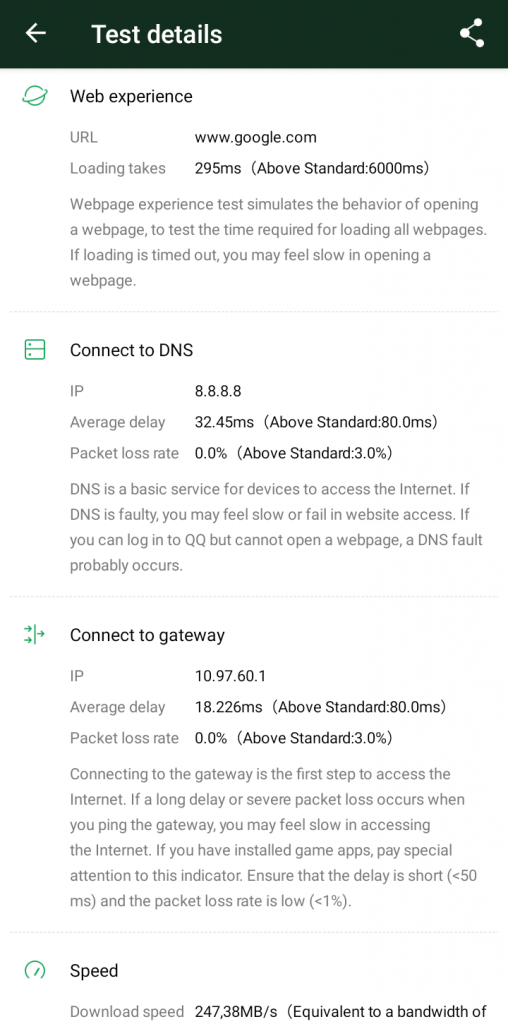This screenshot has height=1024, width=508.
Task: Select the Connect to DNS heading
Action: coord(131,350)
